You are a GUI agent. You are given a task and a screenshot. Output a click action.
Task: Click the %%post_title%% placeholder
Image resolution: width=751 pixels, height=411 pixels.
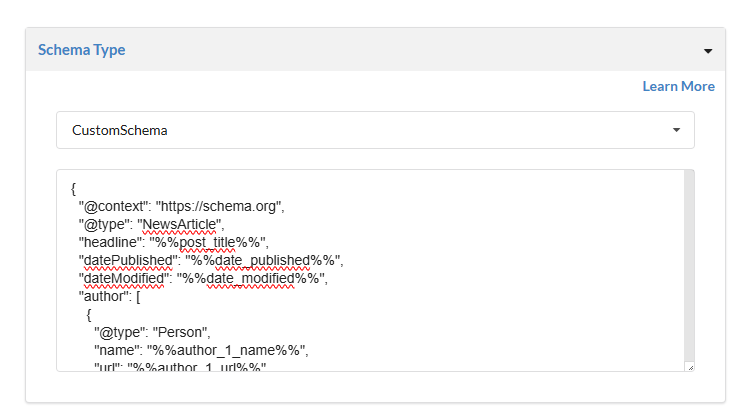pyautogui.click(x=210, y=242)
